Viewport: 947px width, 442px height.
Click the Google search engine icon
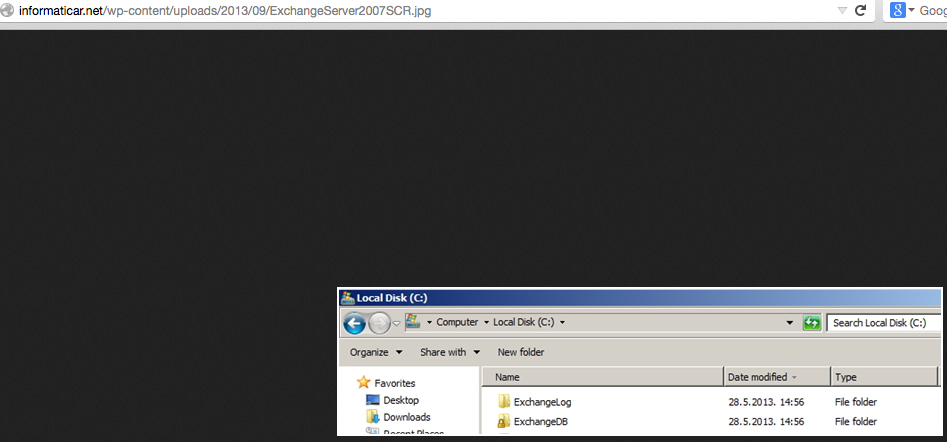pyautogui.click(x=897, y=10)
